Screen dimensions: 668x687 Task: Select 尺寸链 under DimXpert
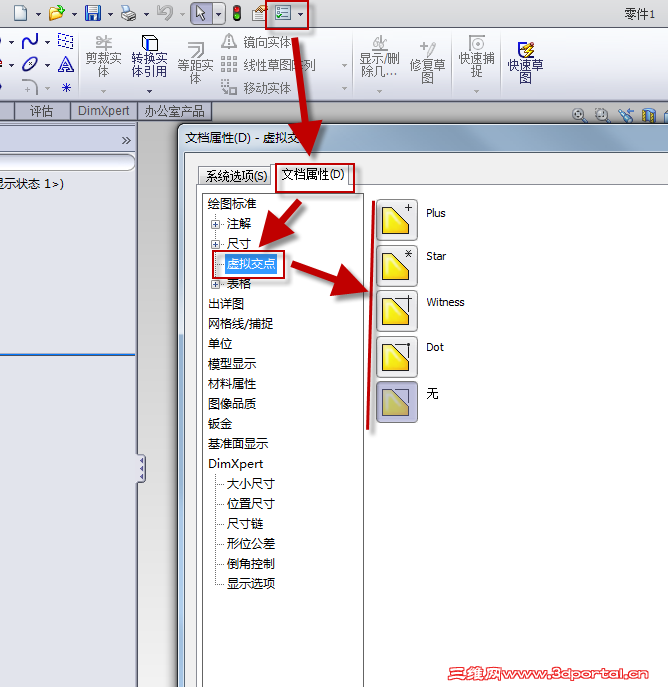[x=245, y=524]
